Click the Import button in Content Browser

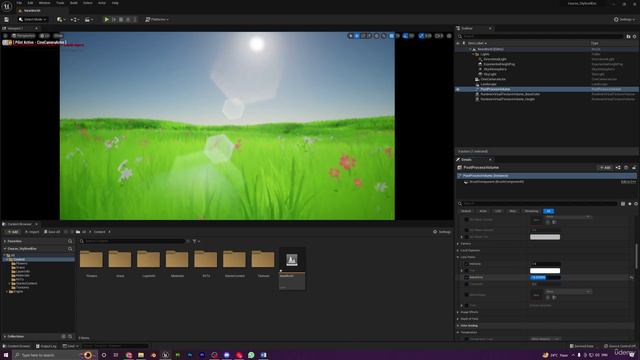[x=32, y=232]
